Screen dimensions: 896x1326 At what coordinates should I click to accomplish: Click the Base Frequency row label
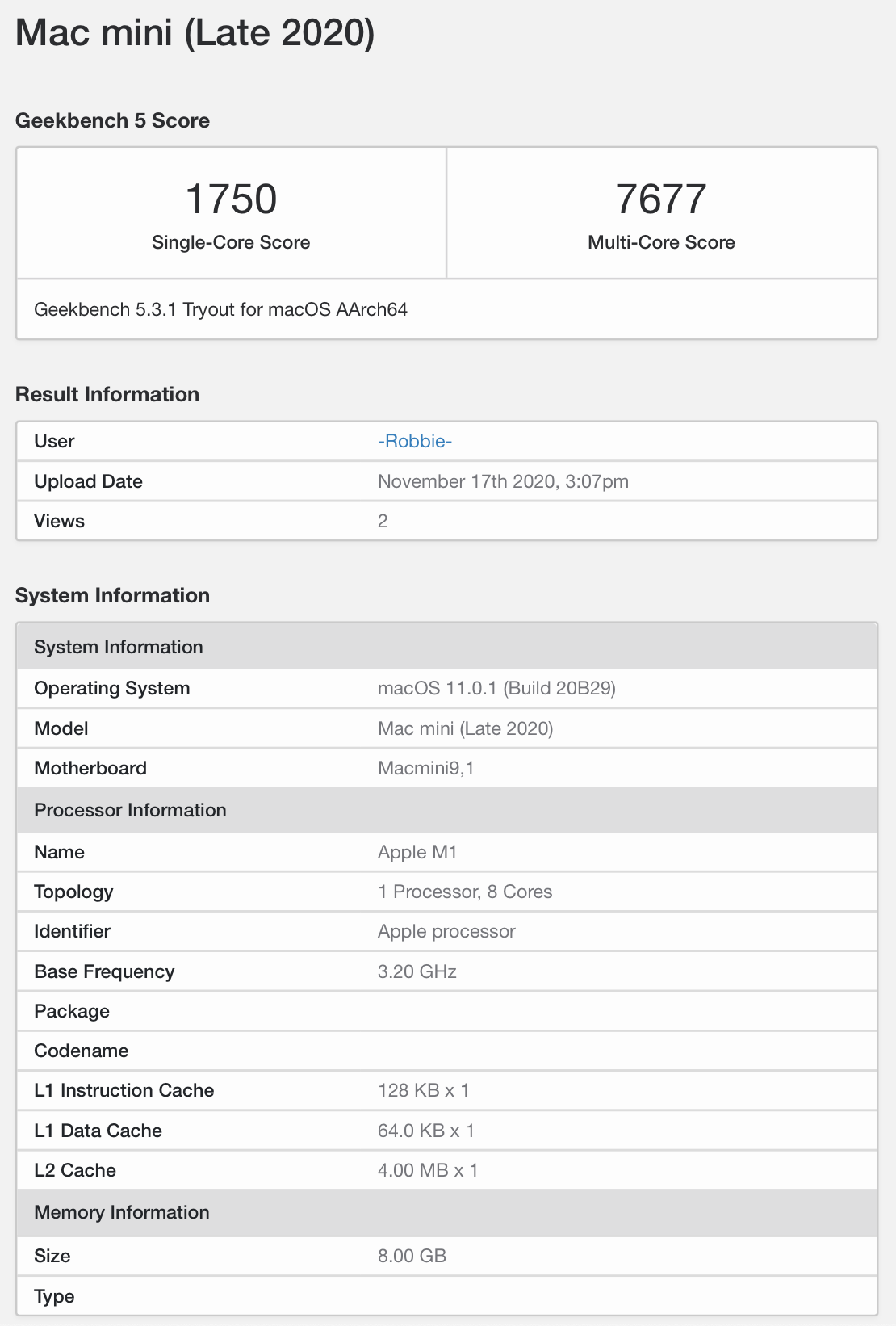click(x=104, y=971)
